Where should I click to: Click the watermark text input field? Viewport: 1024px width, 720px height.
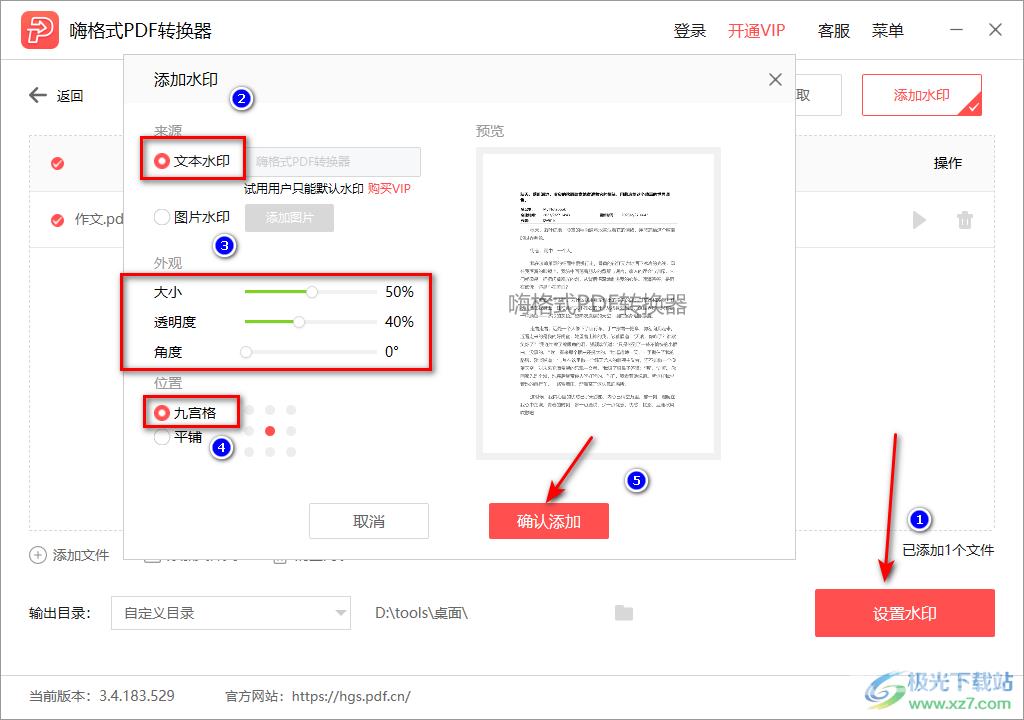[333, 161]
